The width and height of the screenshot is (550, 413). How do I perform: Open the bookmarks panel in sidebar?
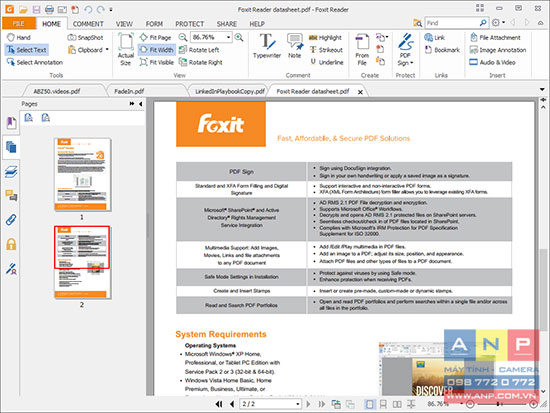tap(11, 123)
